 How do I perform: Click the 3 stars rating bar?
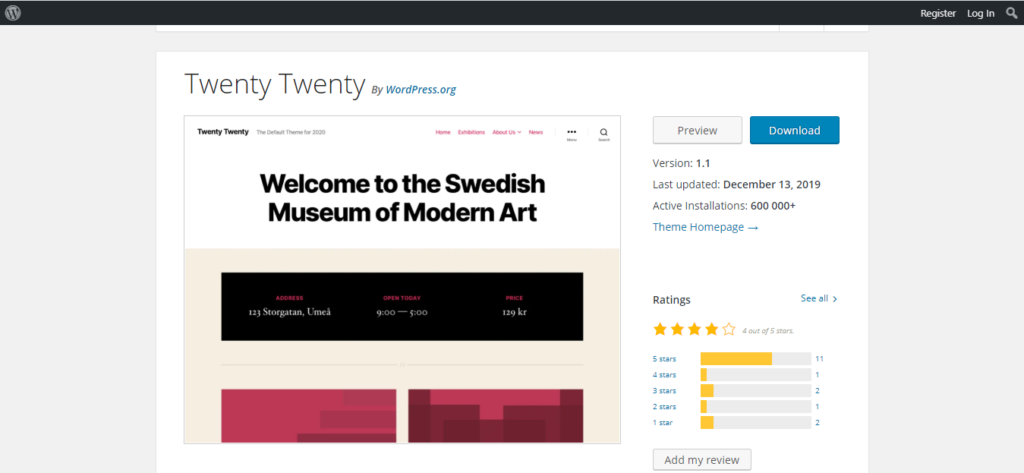coord(756,391)
